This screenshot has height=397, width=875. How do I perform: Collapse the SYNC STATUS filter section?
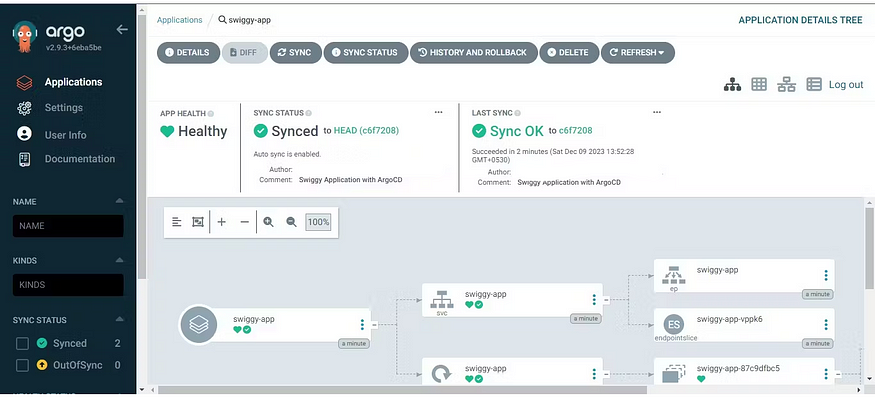(x=119, y=320)
